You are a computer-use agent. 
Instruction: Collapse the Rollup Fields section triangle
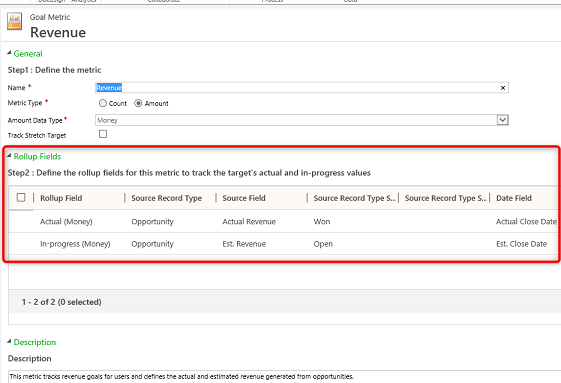(x=9, y=156)
